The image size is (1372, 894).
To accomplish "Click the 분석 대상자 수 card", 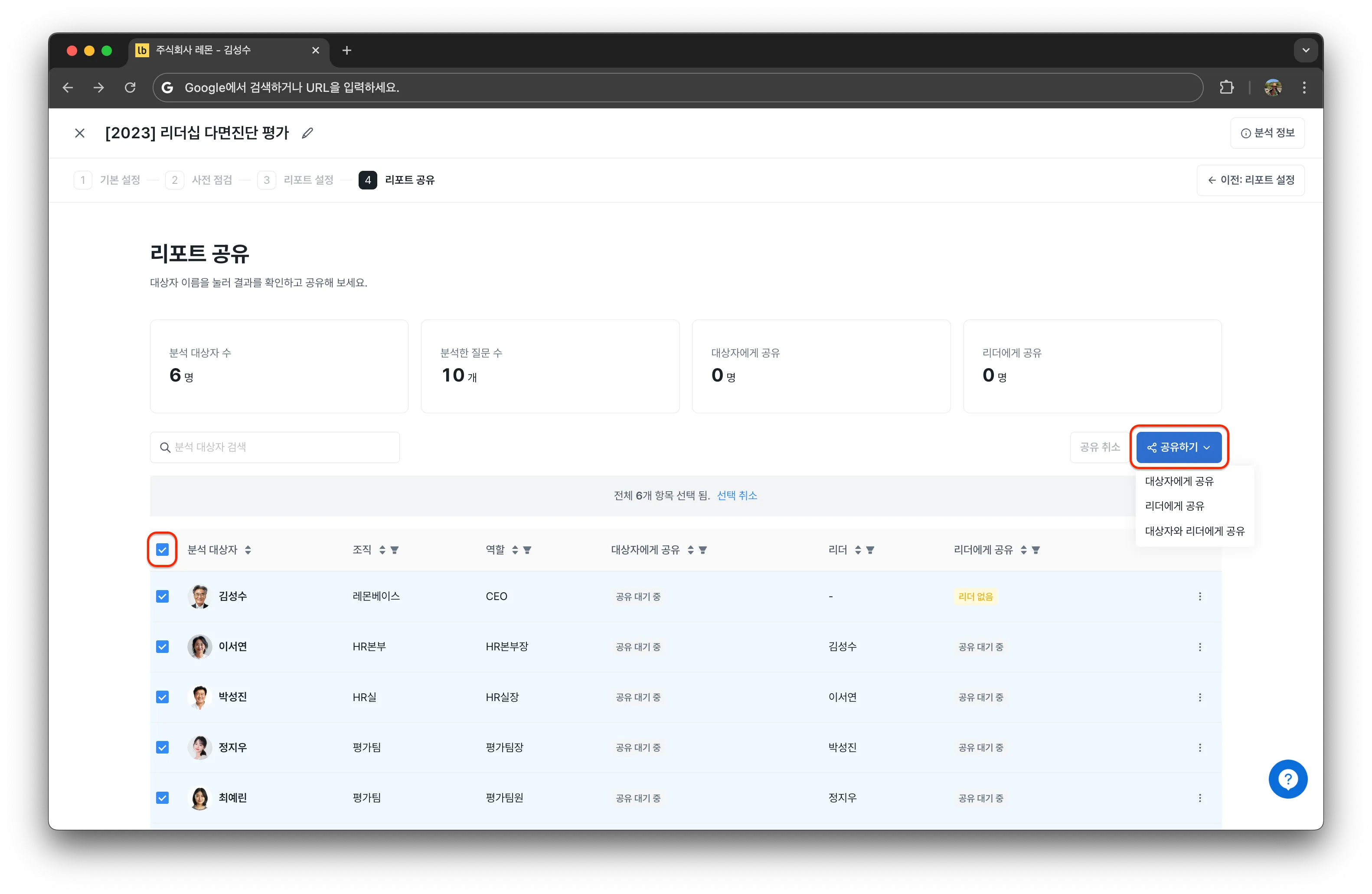I will point(279,366).
